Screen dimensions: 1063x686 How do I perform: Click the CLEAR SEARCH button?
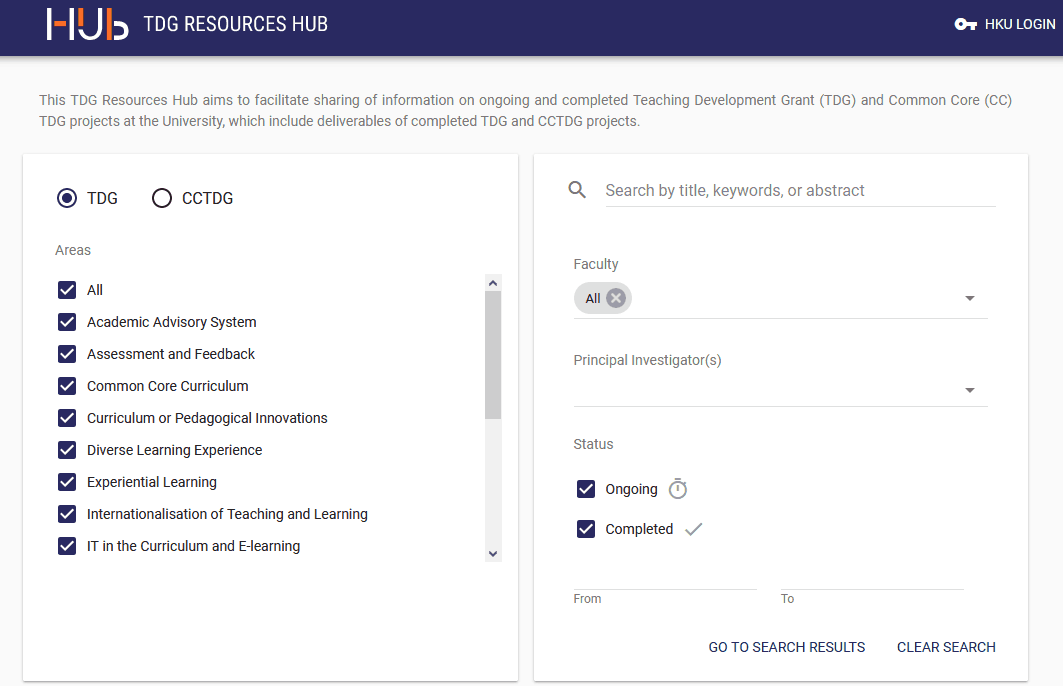tap(946, 647)
